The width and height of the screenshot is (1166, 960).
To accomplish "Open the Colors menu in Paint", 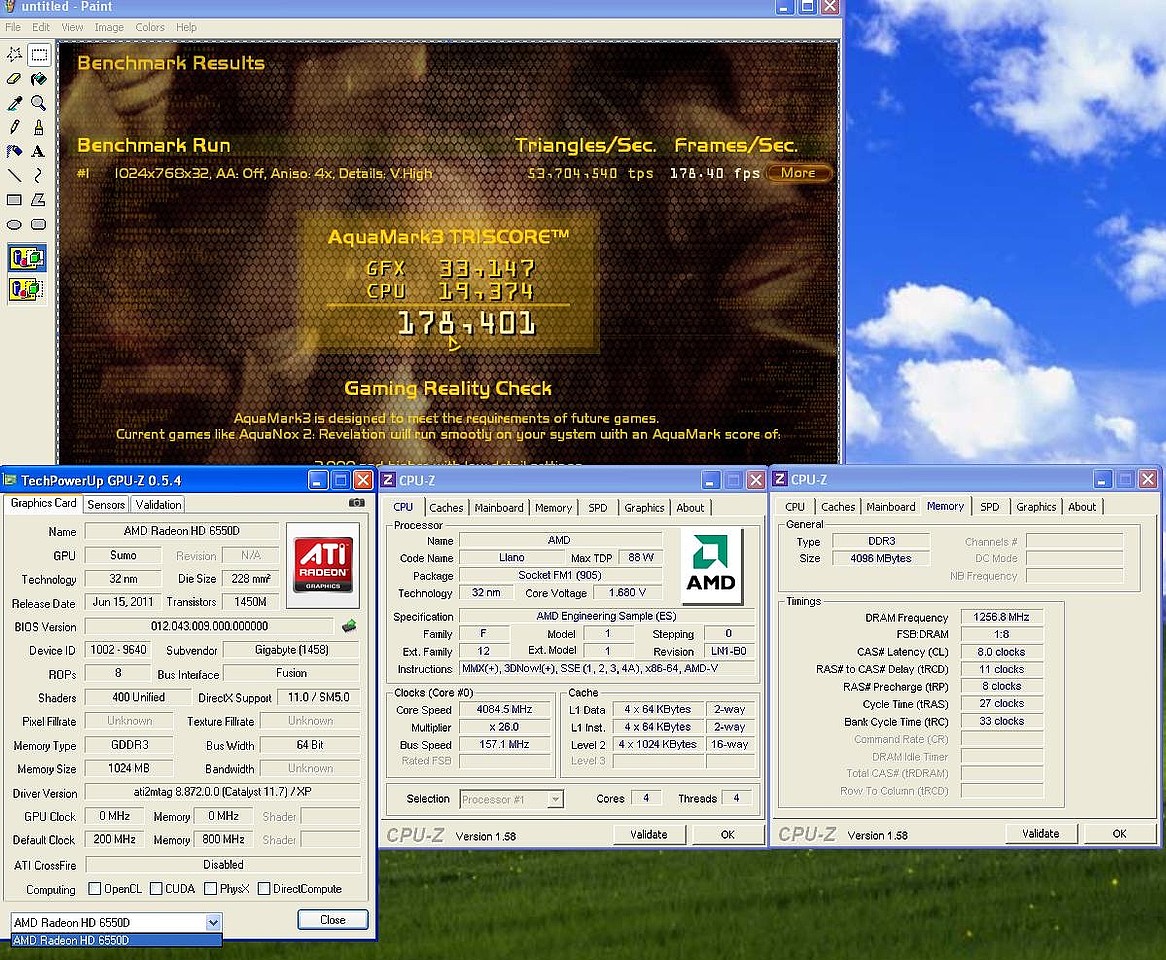I will point(149,28).
